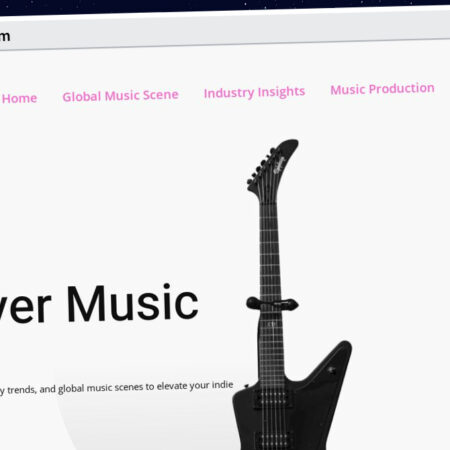Open the Home navigation link

(x=19, y=98)
